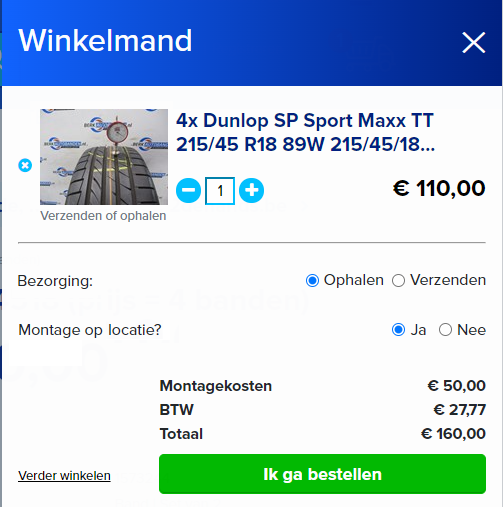Open the Dunlop tyre thumbnail image
This screenshot has height=507, width=503.
104,157
